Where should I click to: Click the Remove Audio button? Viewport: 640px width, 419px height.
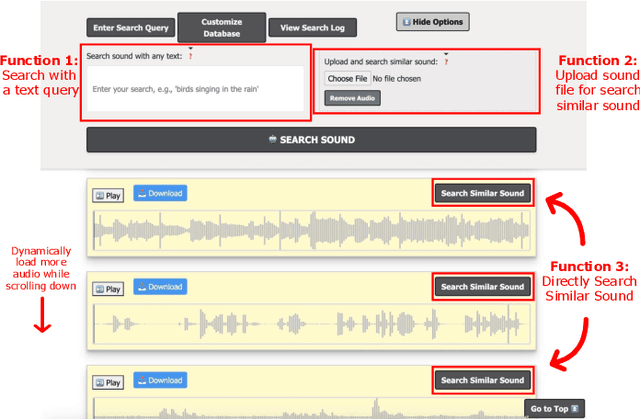(352, 98)
